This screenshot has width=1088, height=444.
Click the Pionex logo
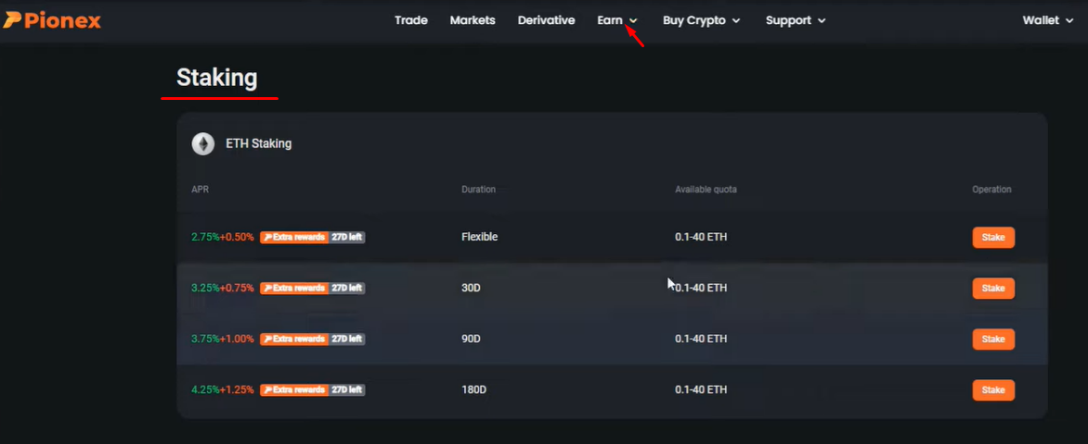[x=52, y=21]
